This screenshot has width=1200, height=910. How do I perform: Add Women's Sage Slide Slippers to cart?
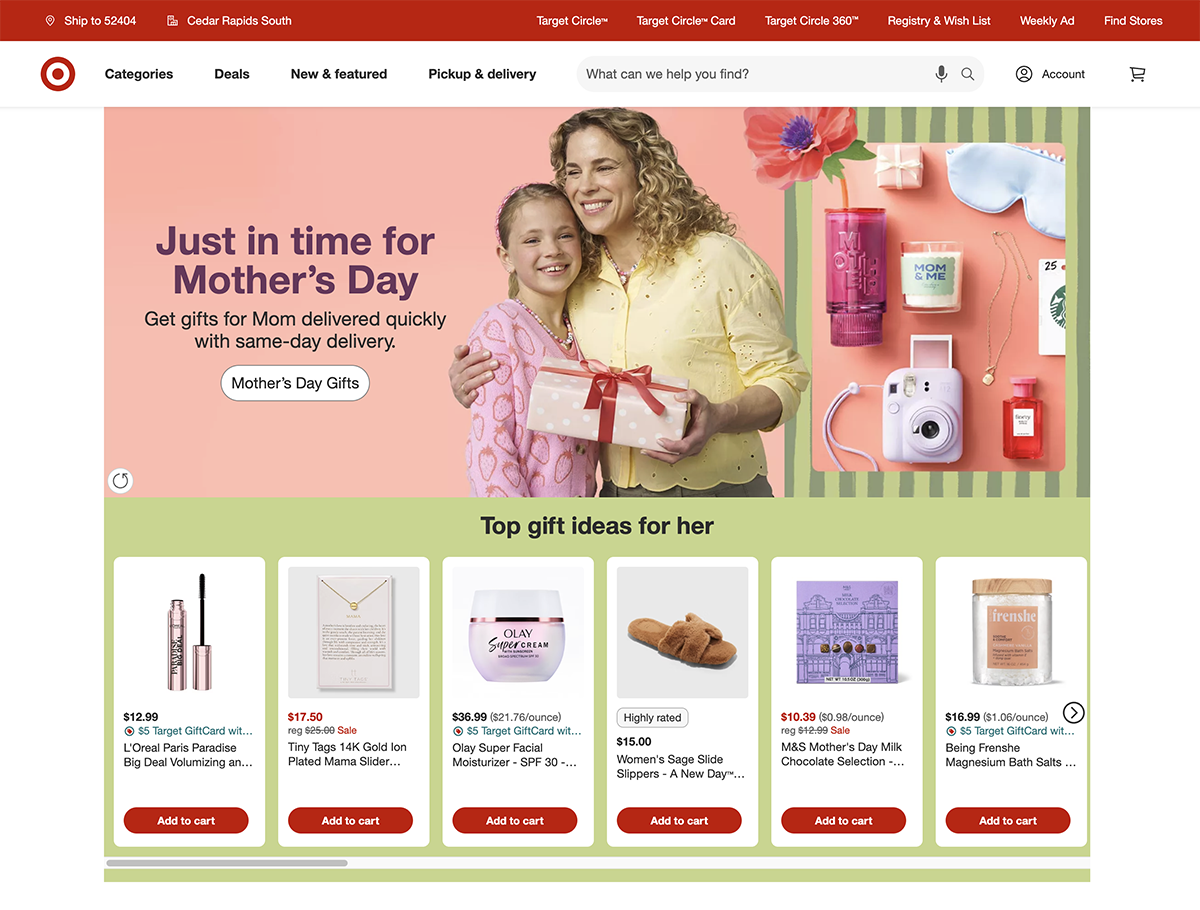click(x=679, y=821)
